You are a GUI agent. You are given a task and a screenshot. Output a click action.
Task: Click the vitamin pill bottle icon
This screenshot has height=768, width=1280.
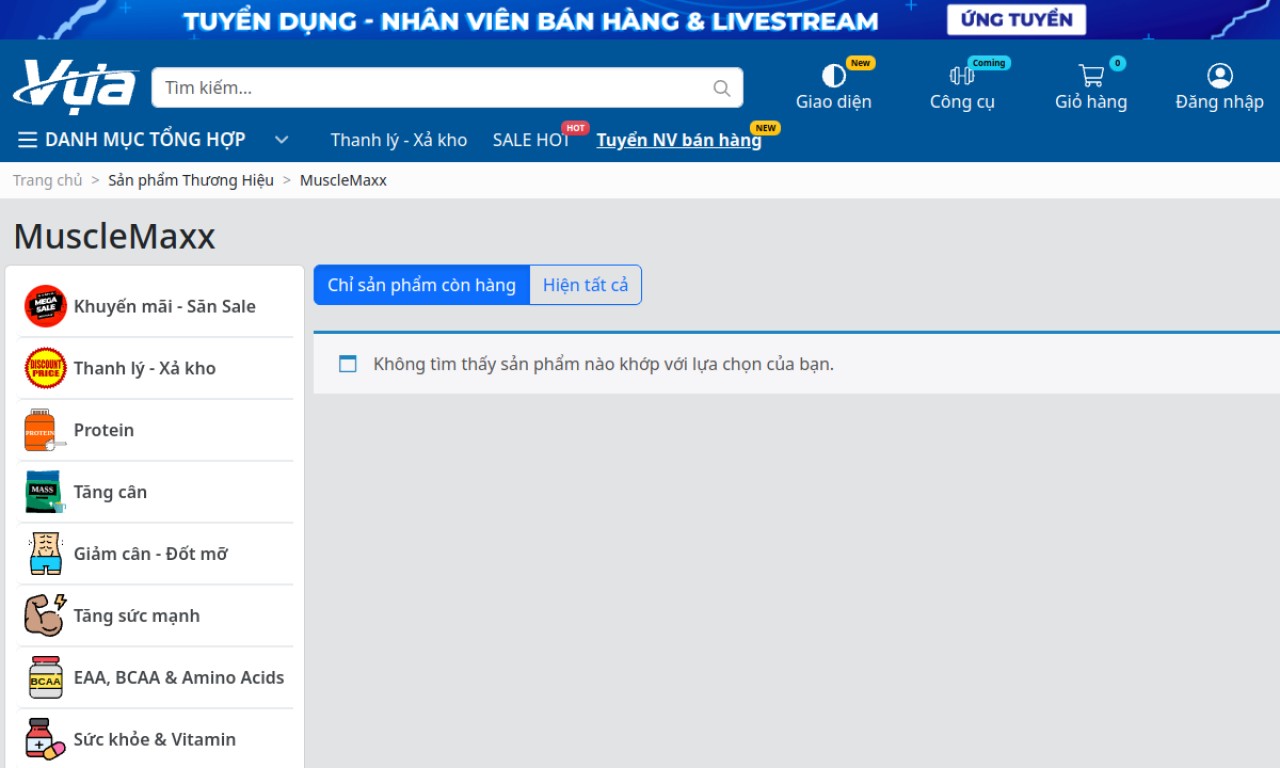click(x=45, y=740)
